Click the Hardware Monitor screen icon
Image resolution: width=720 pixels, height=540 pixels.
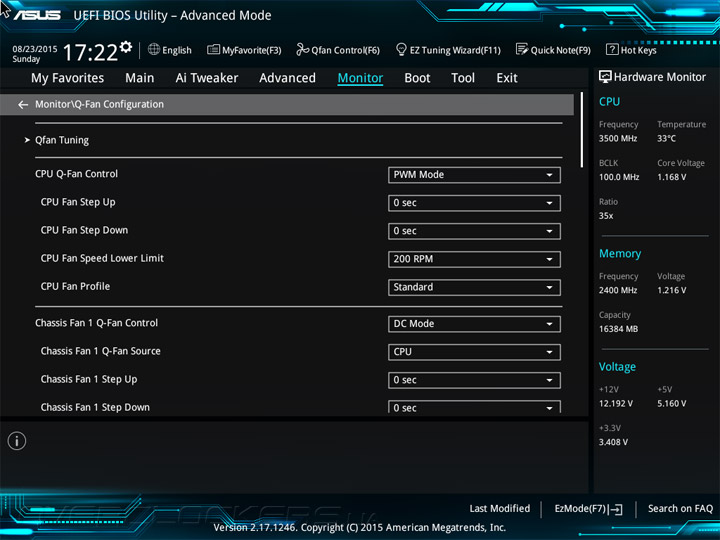click(605, 77)
